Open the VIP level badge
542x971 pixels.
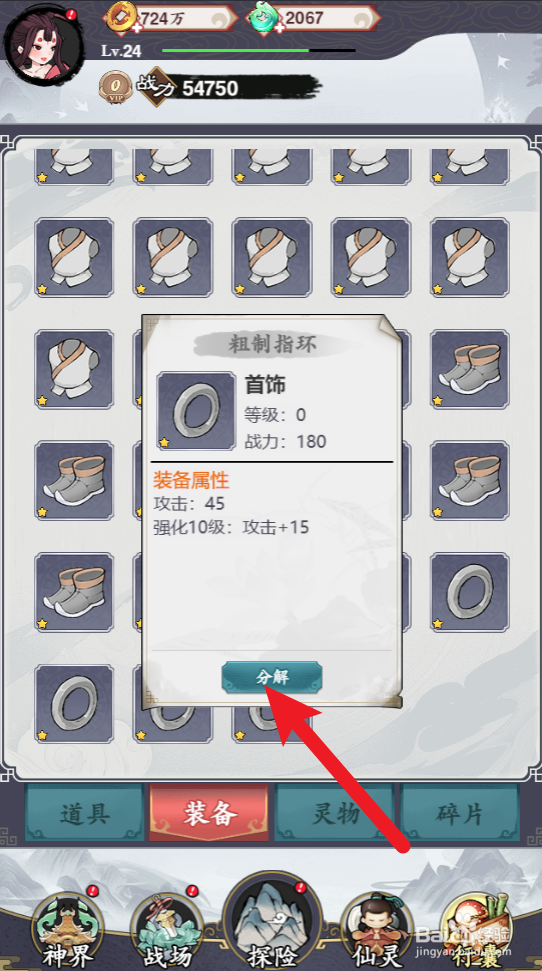[x=115, y=87]
